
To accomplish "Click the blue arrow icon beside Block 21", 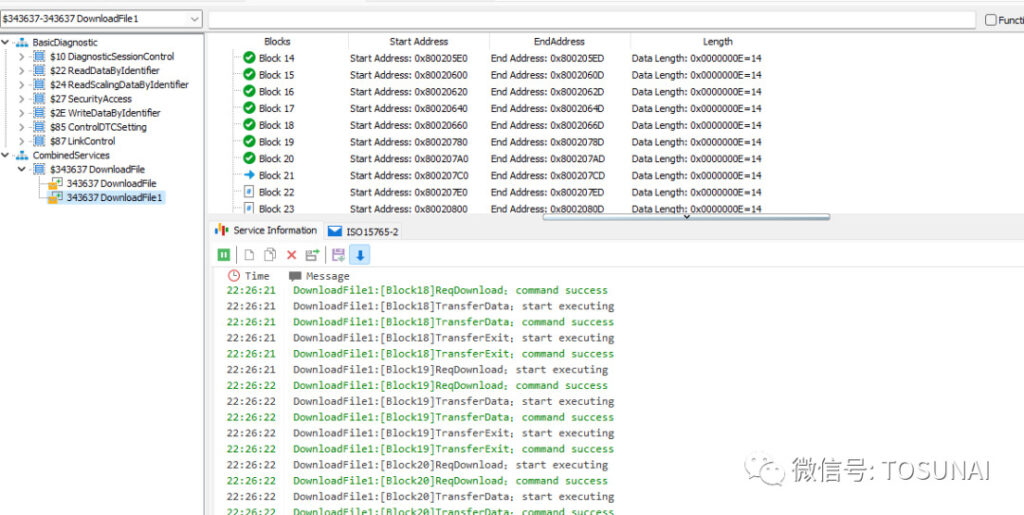I will [x=249, y=175].
